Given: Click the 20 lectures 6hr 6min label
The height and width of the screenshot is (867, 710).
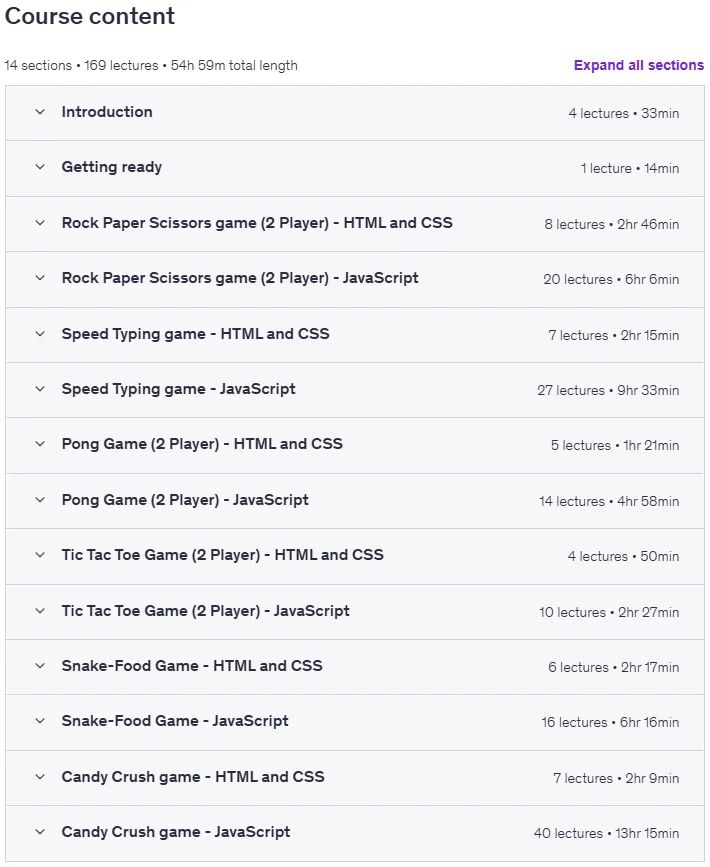Looking at the screenshot, I should pyautogui.click(x=611, y=279).
